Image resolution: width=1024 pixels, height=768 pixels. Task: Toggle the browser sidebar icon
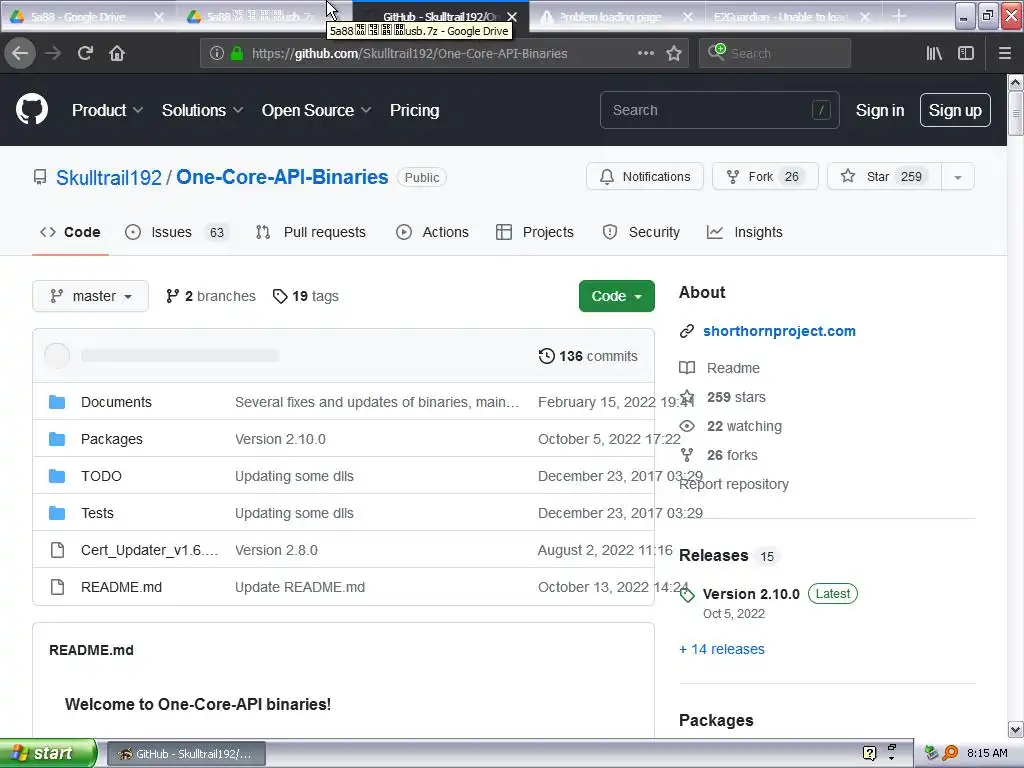point(966,54)
